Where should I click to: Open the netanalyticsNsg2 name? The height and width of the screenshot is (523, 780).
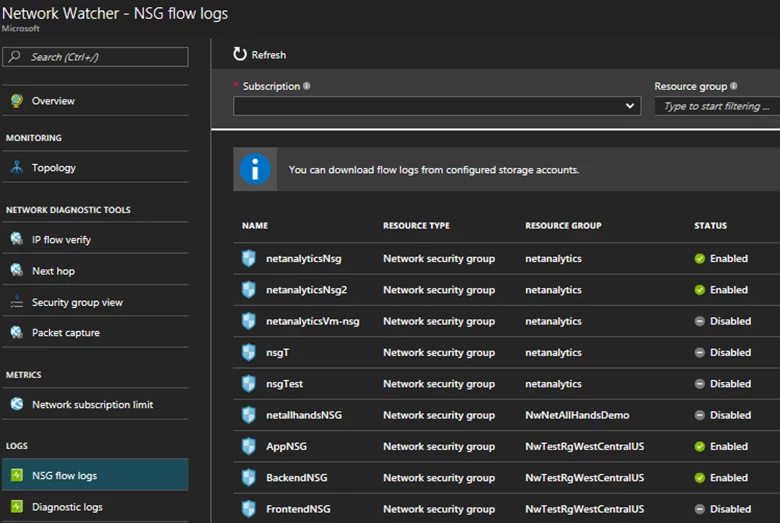pyautogui.click(x=306, y=290)
